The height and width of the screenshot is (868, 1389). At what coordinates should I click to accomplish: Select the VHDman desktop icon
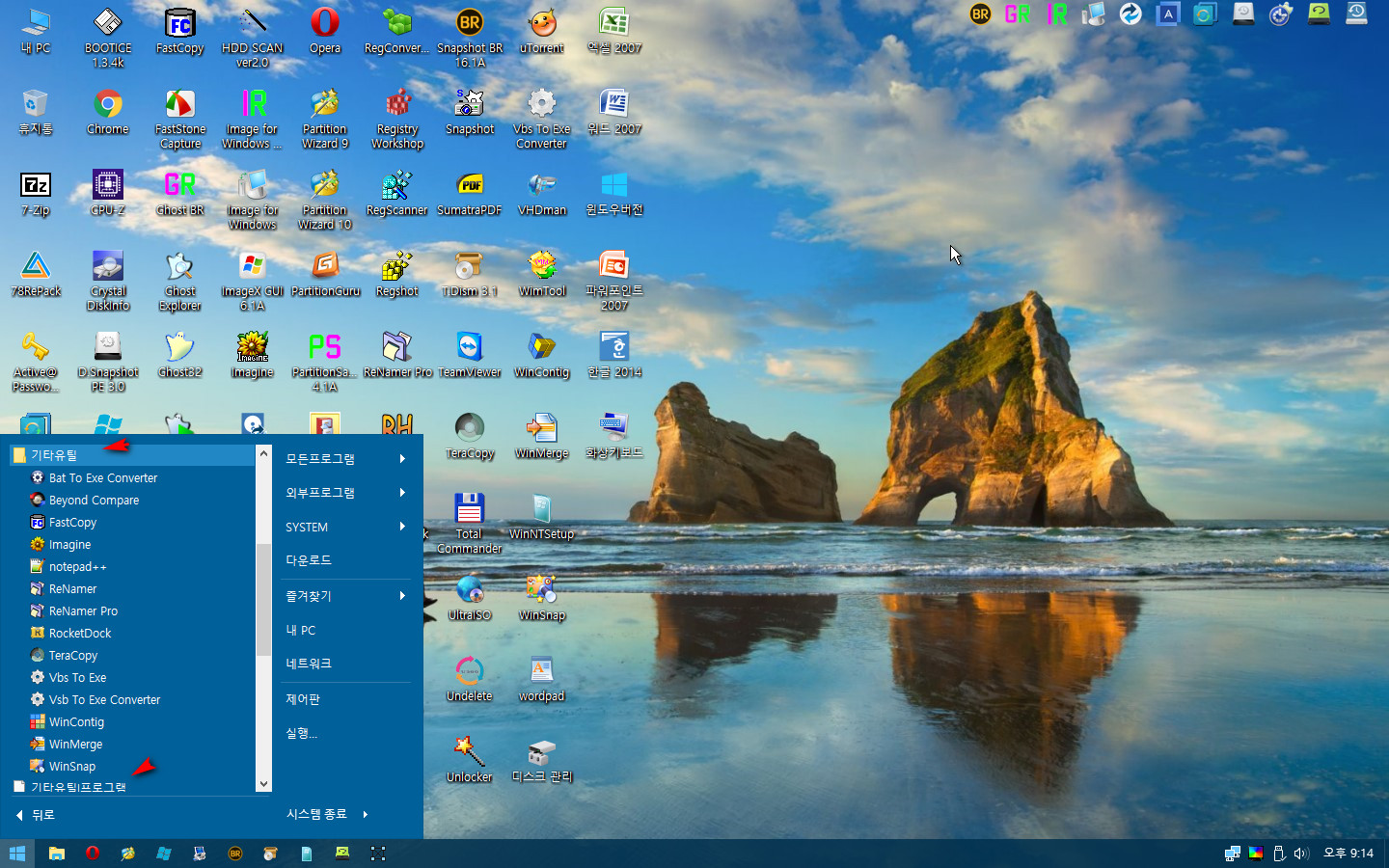click(x=542, y=193)
